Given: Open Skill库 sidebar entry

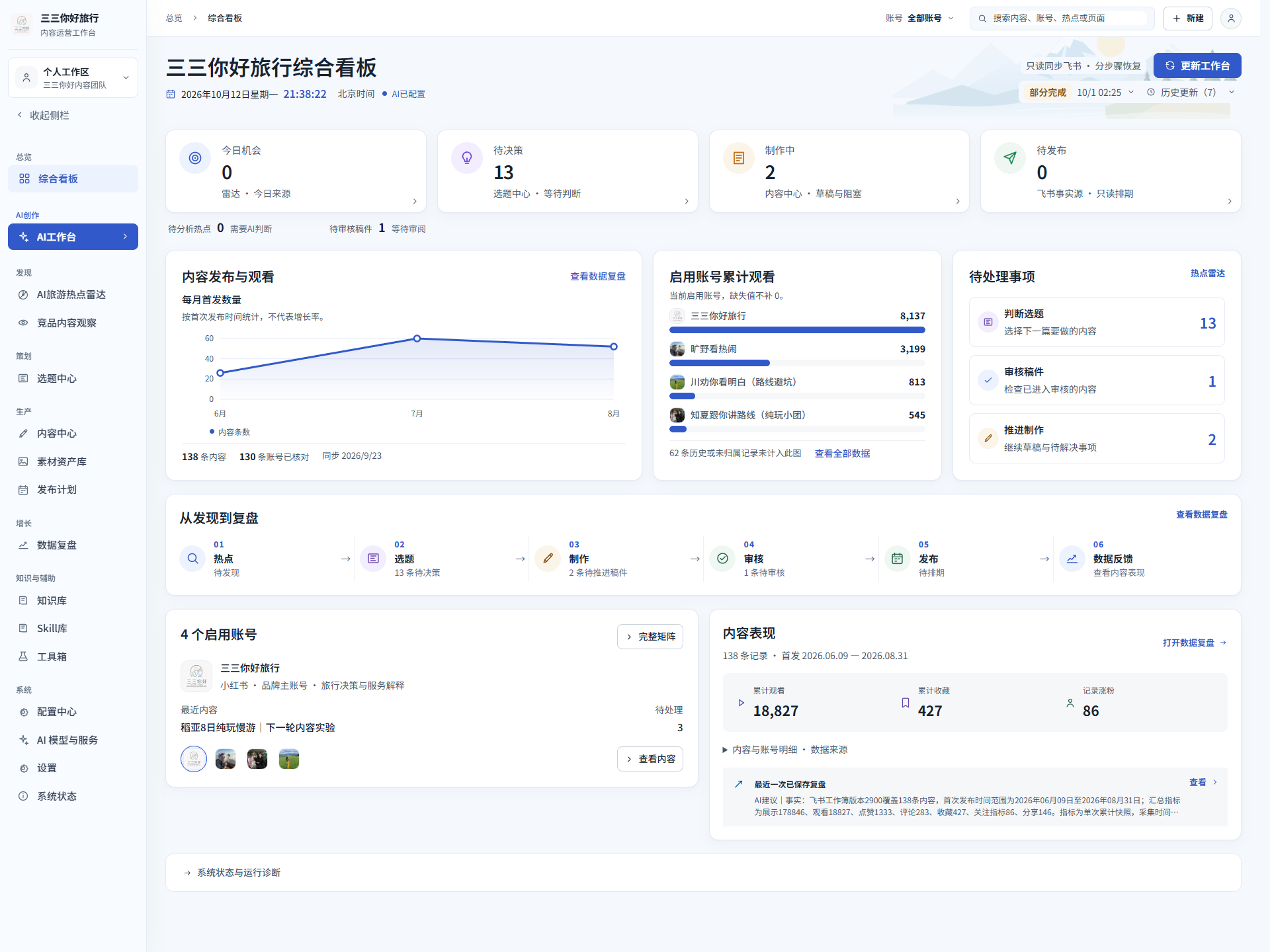Looking at the screenshot, I should (x=73, y=629).
